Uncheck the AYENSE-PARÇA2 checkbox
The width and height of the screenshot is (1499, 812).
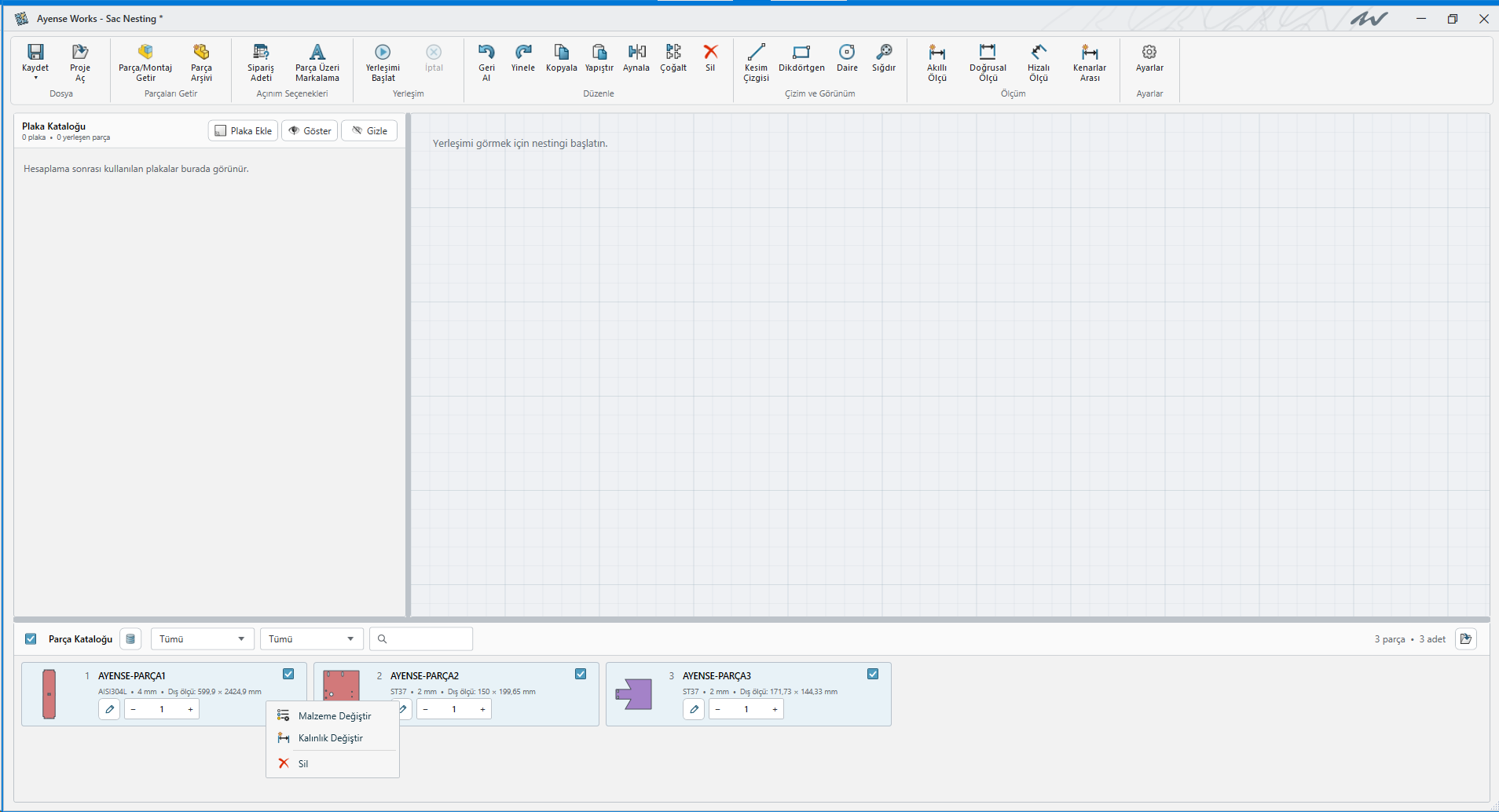pyautogui.click(x=581, y=674)
